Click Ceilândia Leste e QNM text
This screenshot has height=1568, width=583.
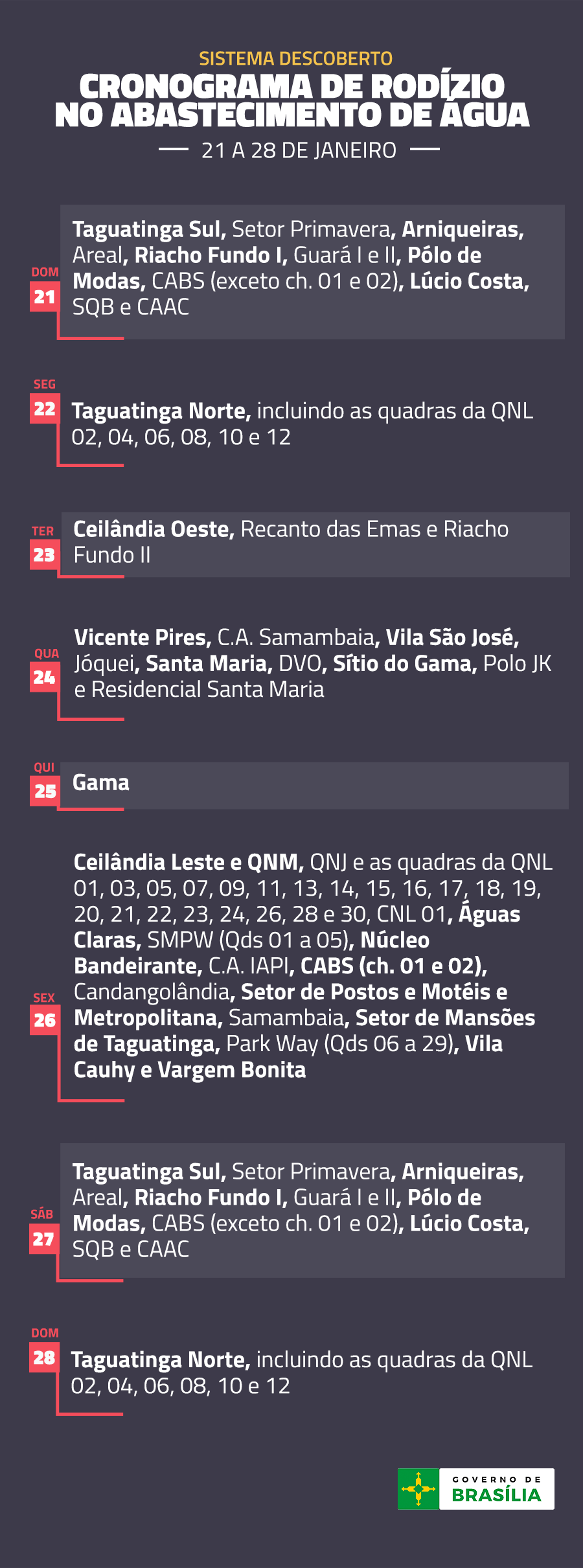(x=189, y=863)
